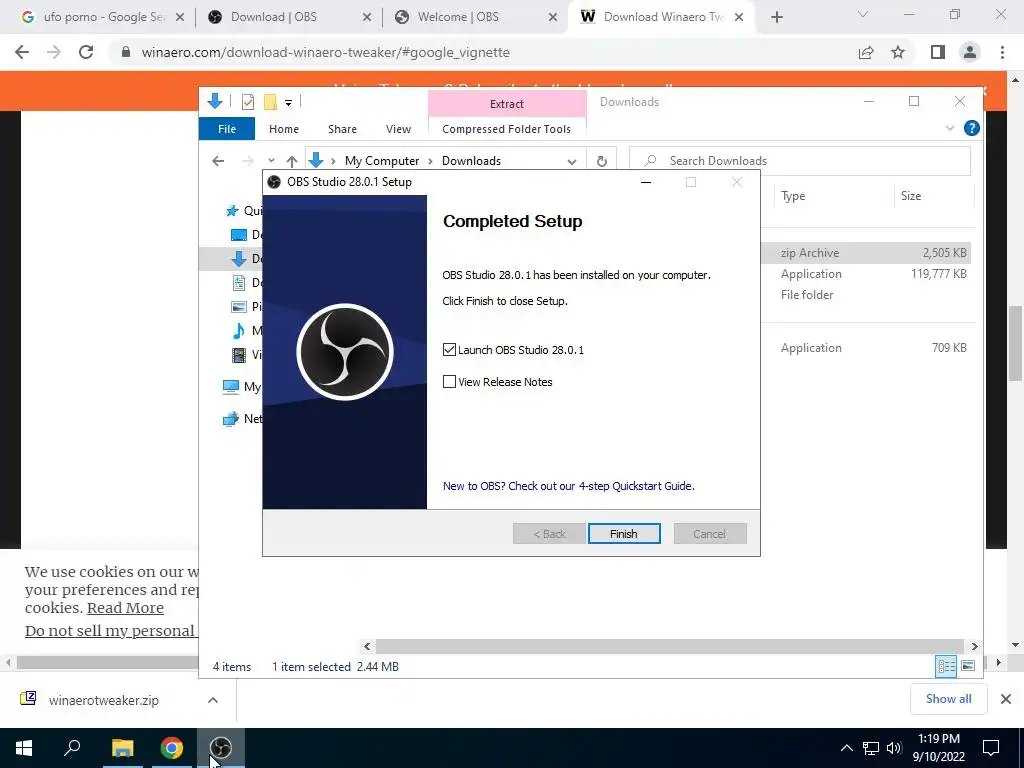The height and width of the screenshot is (768, 1024).
Task: Open the View ribbon tab
Action: tap(398, 129)
